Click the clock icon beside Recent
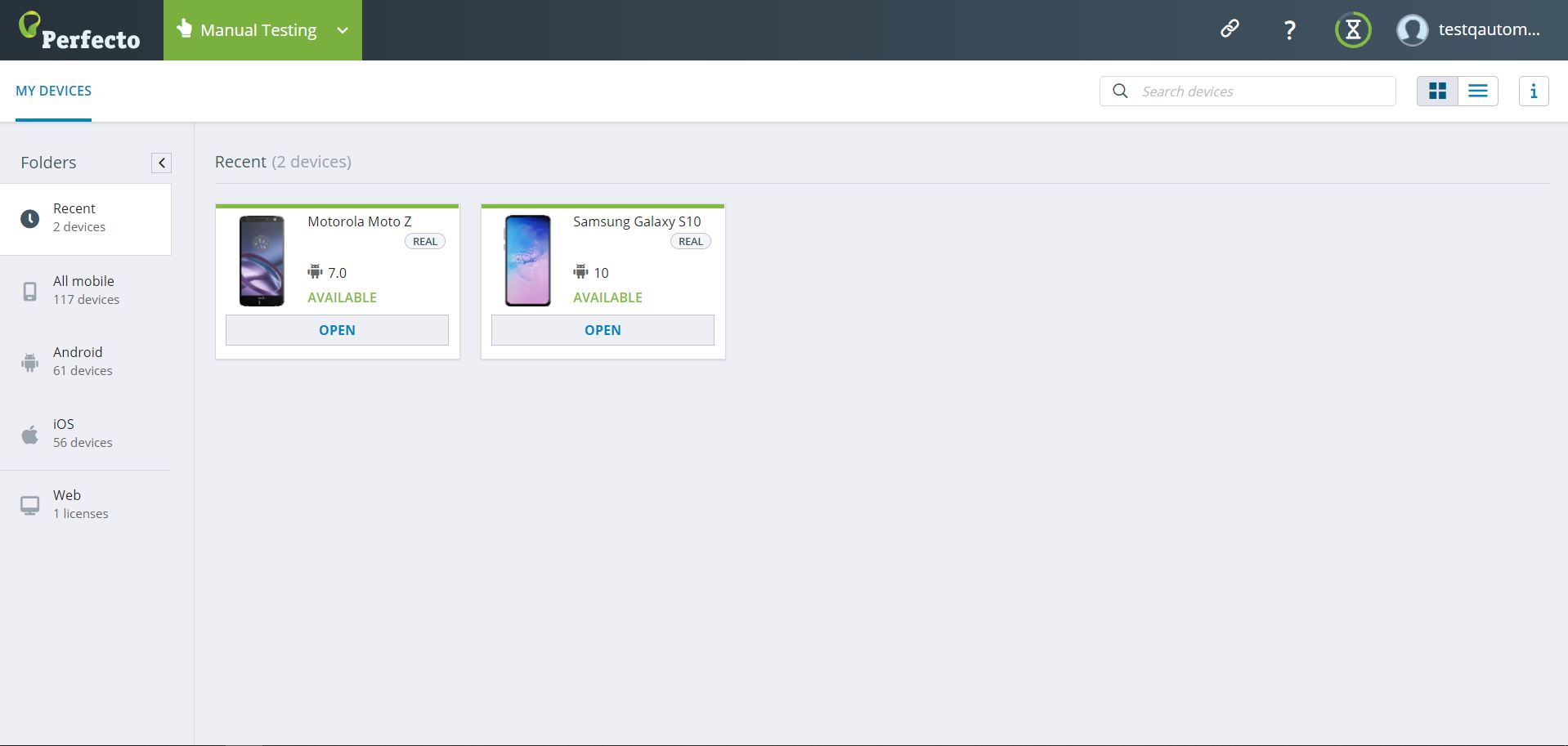 (x=29, y=218)
